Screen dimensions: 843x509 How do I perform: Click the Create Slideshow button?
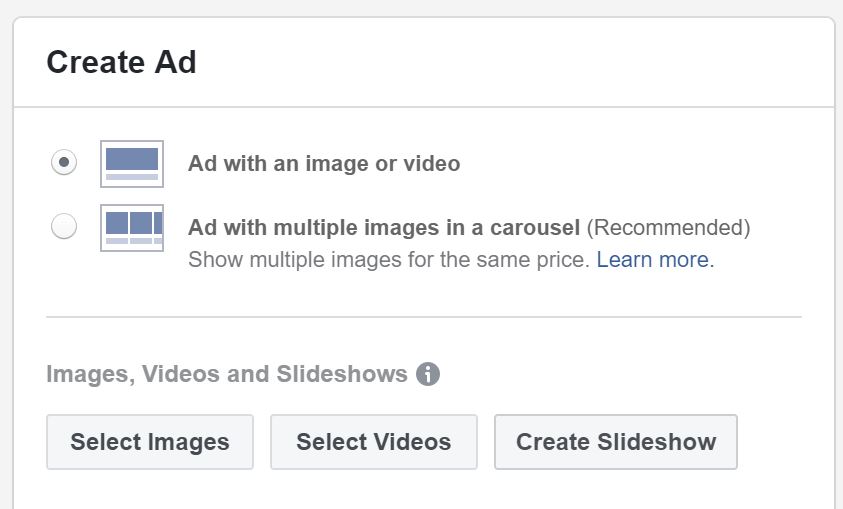pyautogui.click(x=616, y=442)
